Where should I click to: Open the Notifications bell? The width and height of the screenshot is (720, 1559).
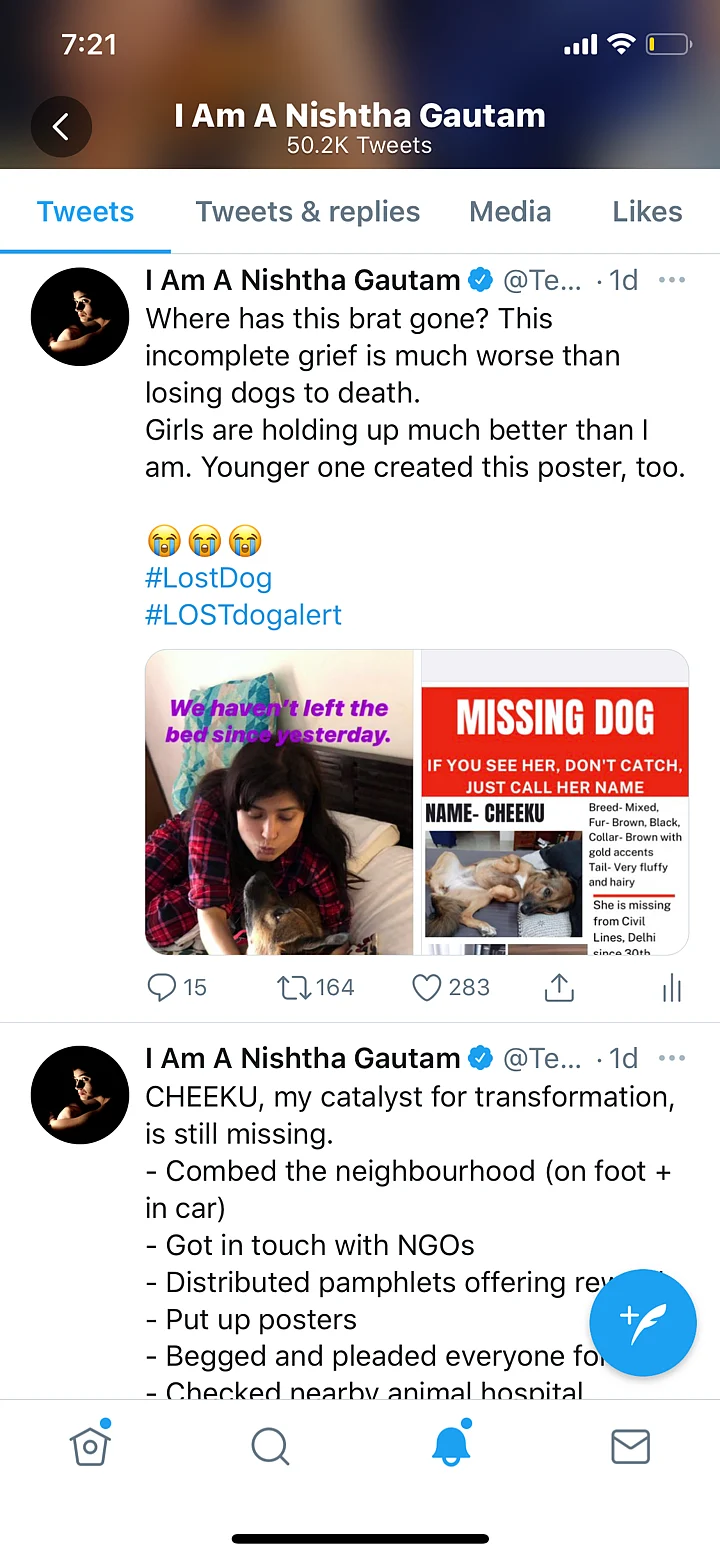pyautogui.click(x=450, y=1446)
